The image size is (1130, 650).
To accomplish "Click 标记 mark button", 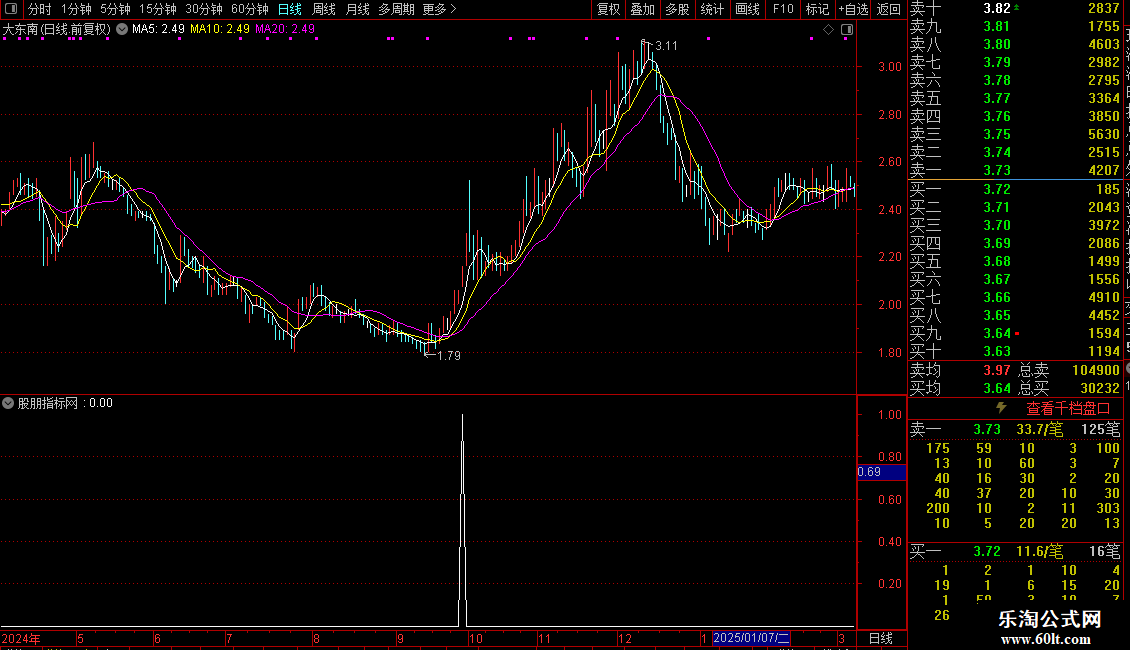I will coord(817,9).
